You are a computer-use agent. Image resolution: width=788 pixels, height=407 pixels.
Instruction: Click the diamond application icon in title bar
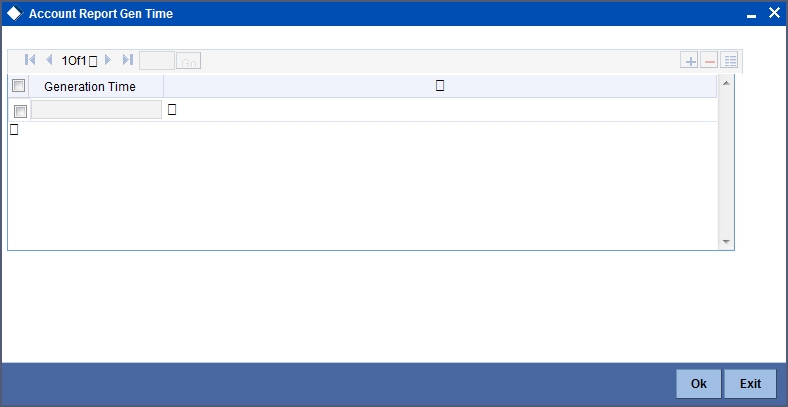point(15,13)
